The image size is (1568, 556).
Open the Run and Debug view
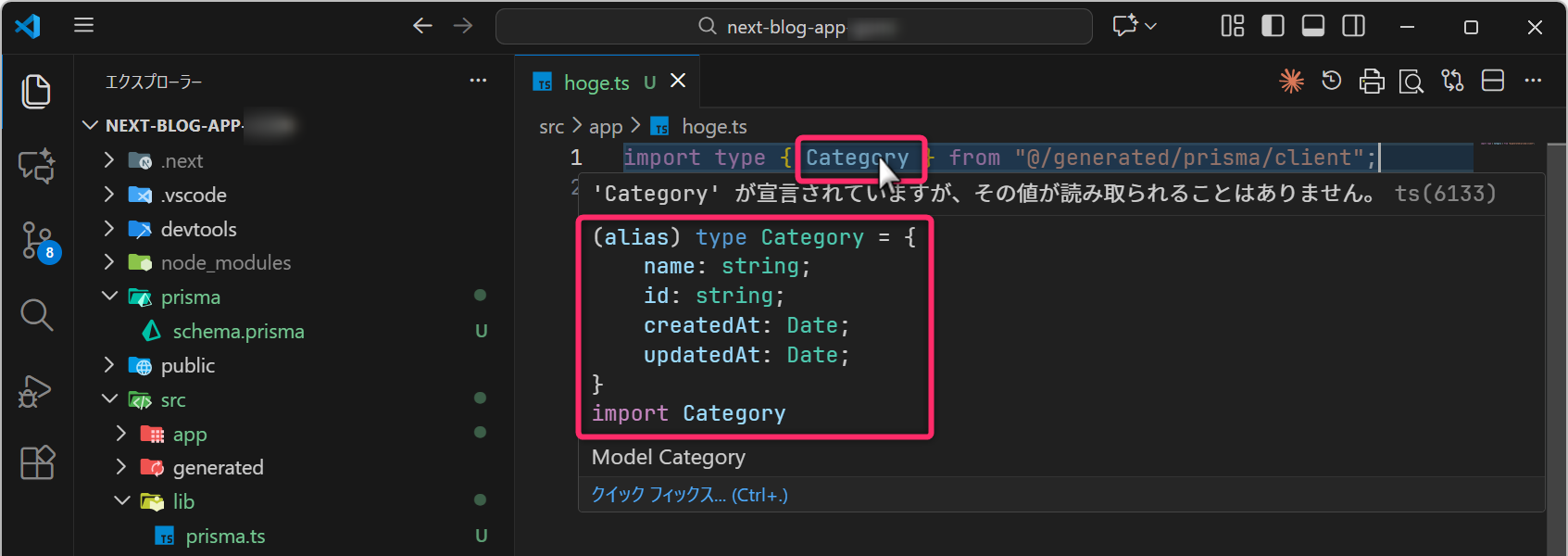pyautogui.click(x=36, y=390)
